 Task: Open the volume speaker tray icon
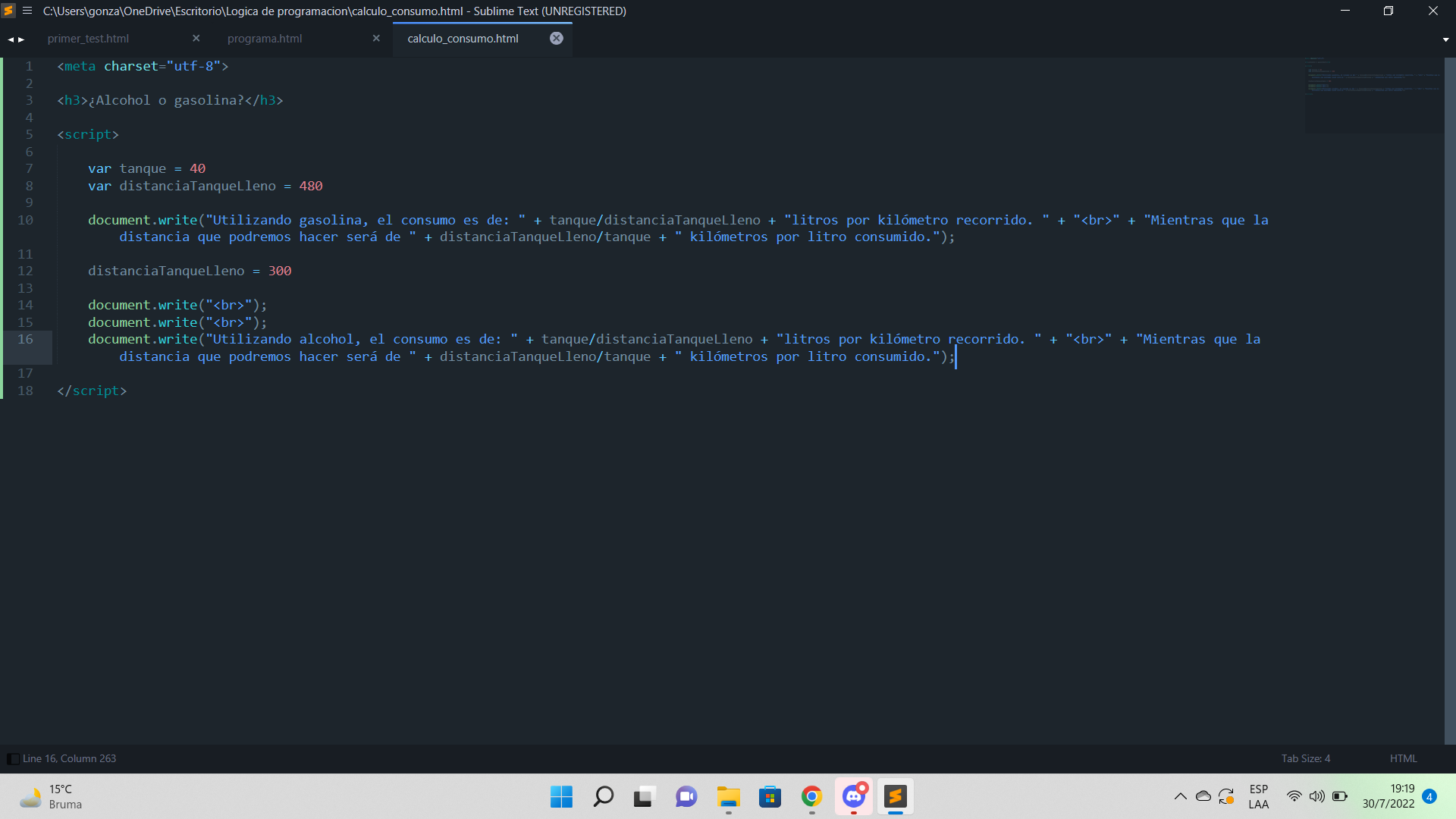(x=1317, y=796)
